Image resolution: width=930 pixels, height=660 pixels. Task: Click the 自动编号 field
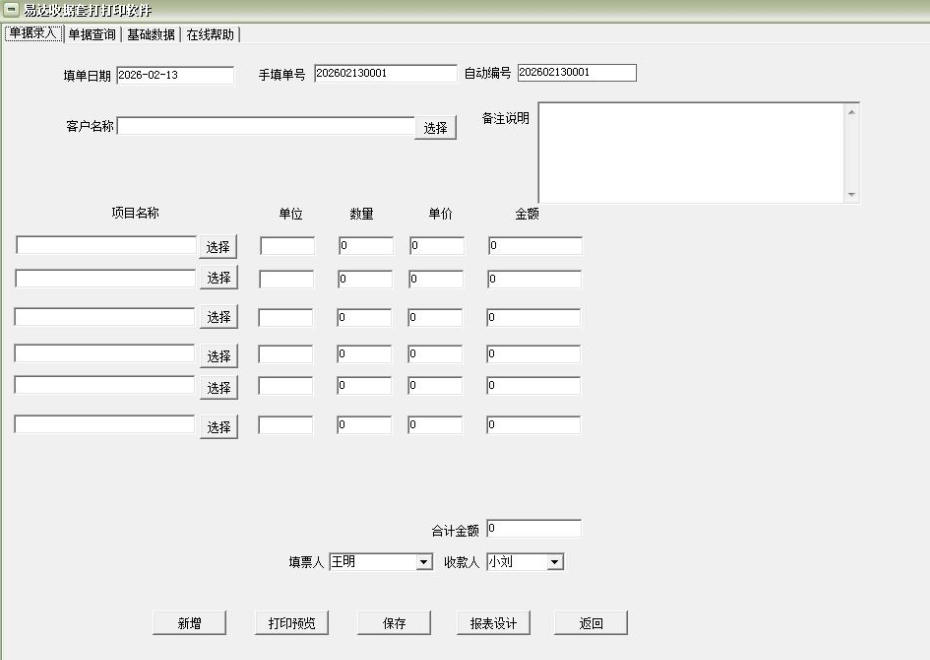[x=577, y=72]
